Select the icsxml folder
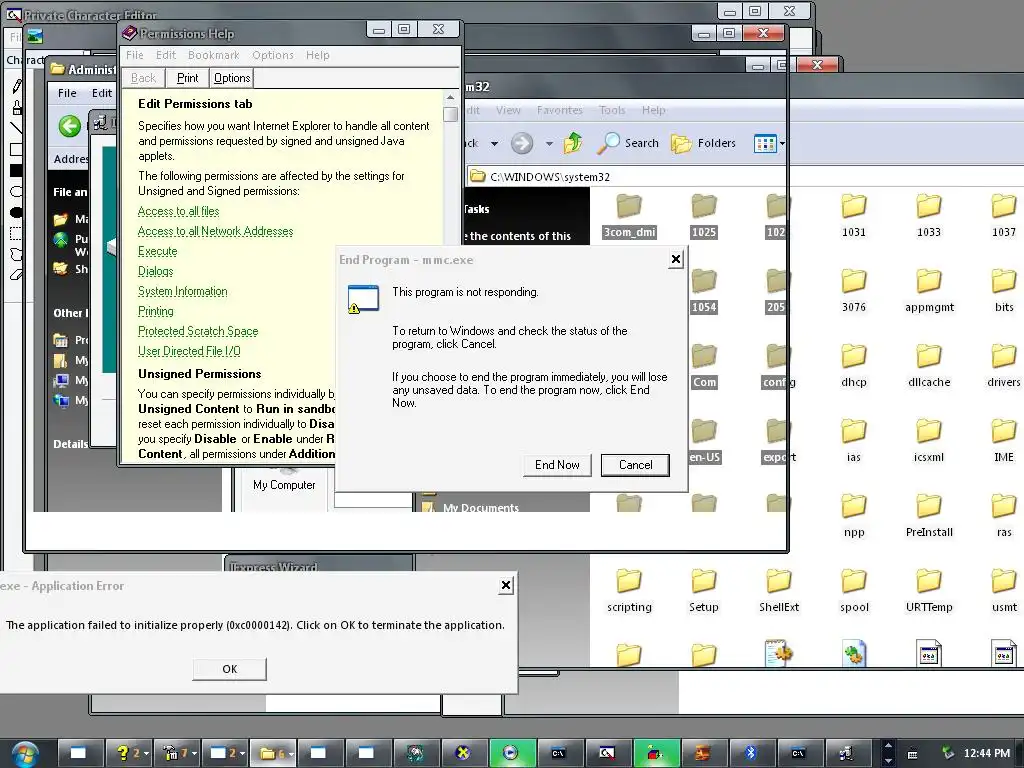 929,441
